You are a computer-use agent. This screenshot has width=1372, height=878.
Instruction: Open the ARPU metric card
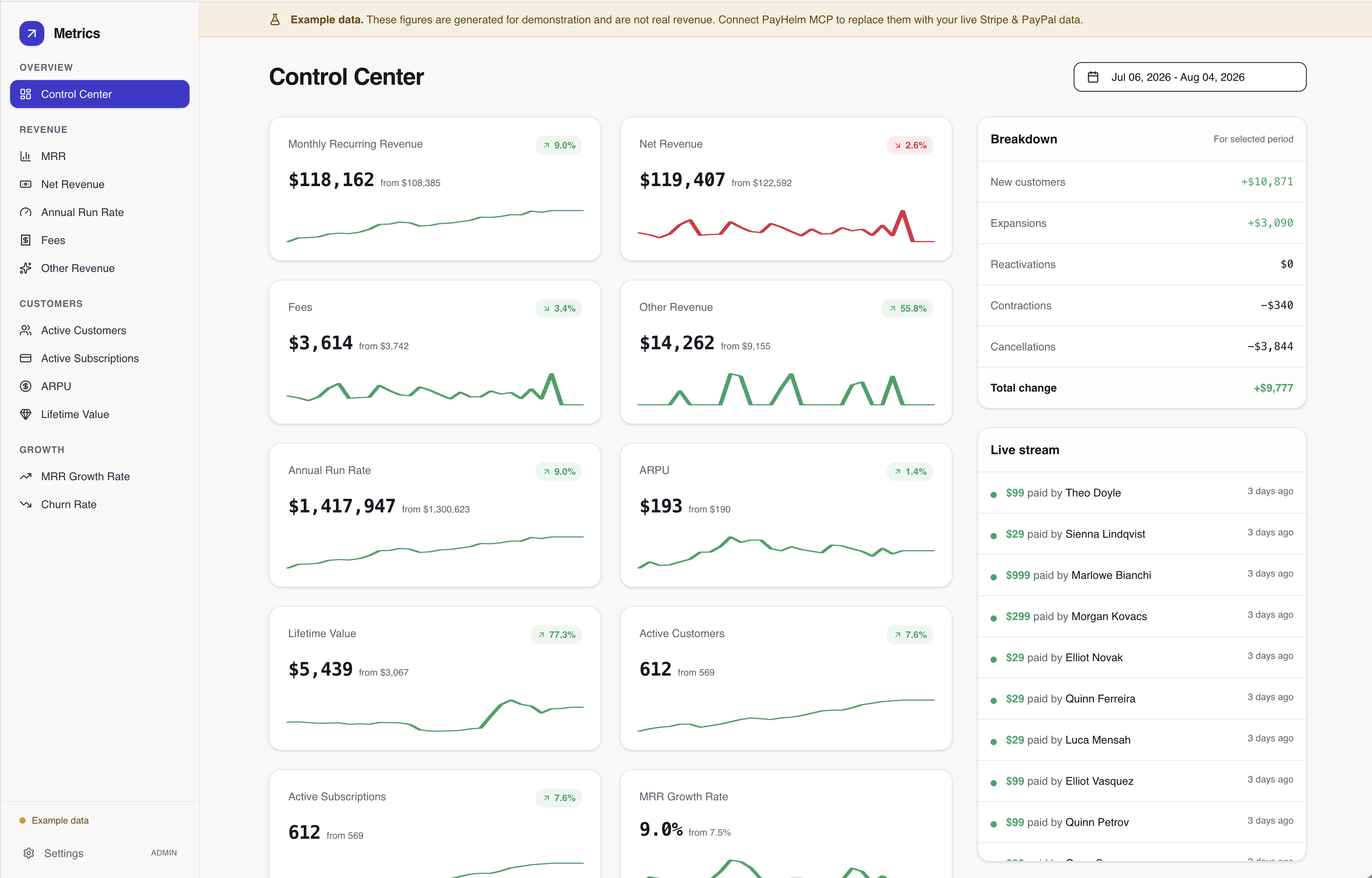786,515
